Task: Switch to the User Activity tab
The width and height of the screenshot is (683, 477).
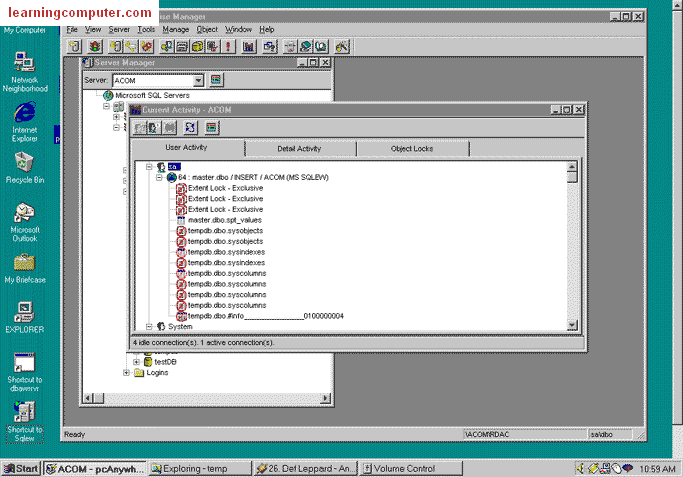Action: [186, 148]
